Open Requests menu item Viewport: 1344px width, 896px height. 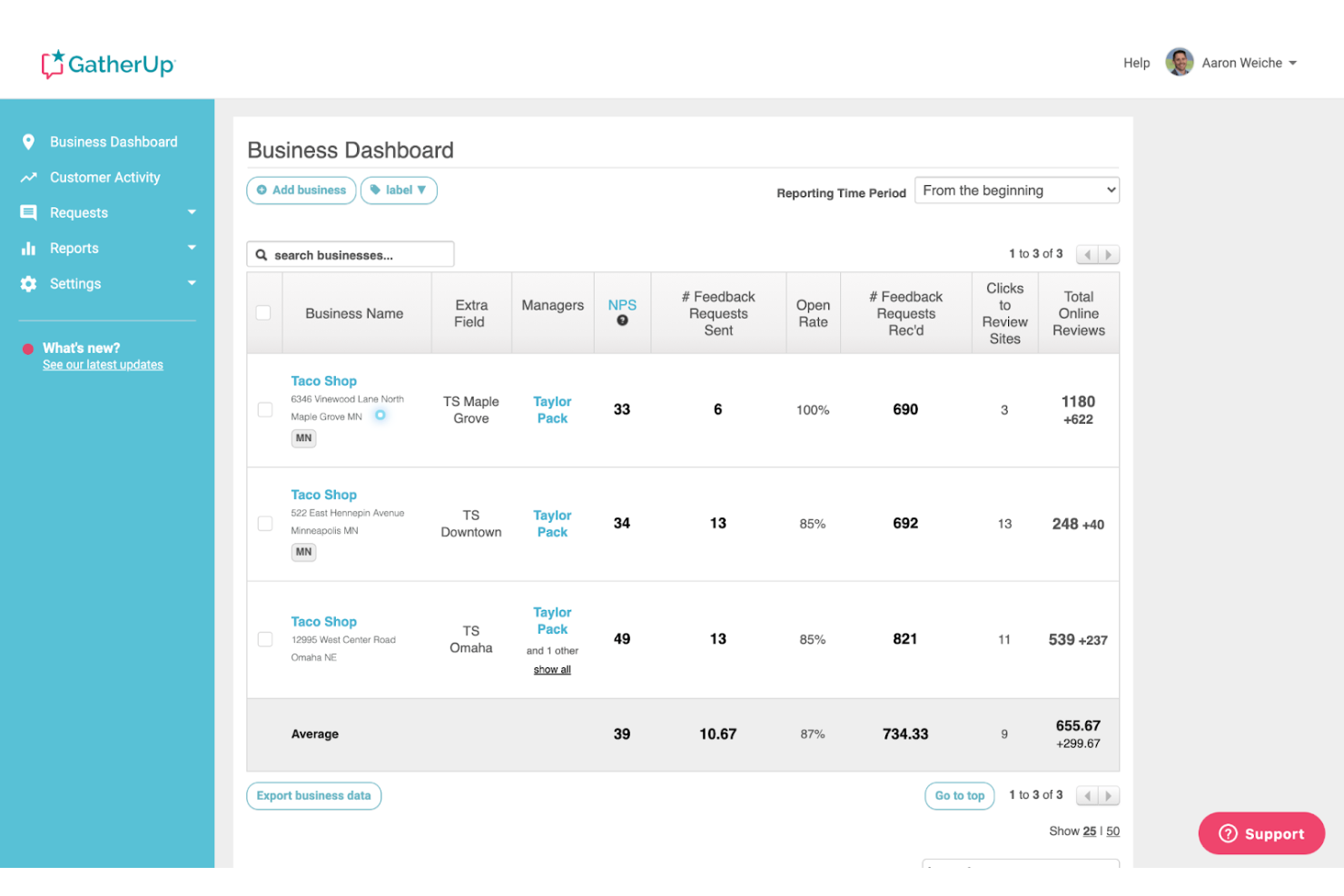pos(79,212)
